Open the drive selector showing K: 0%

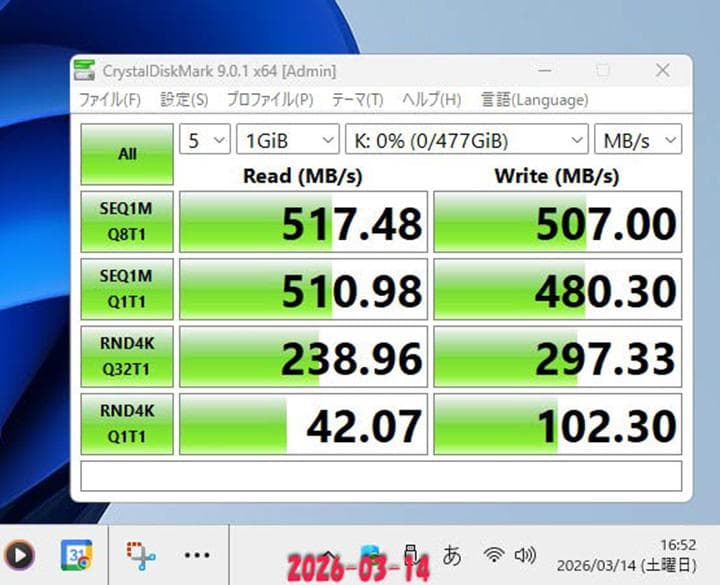click(x=467, y=140)
